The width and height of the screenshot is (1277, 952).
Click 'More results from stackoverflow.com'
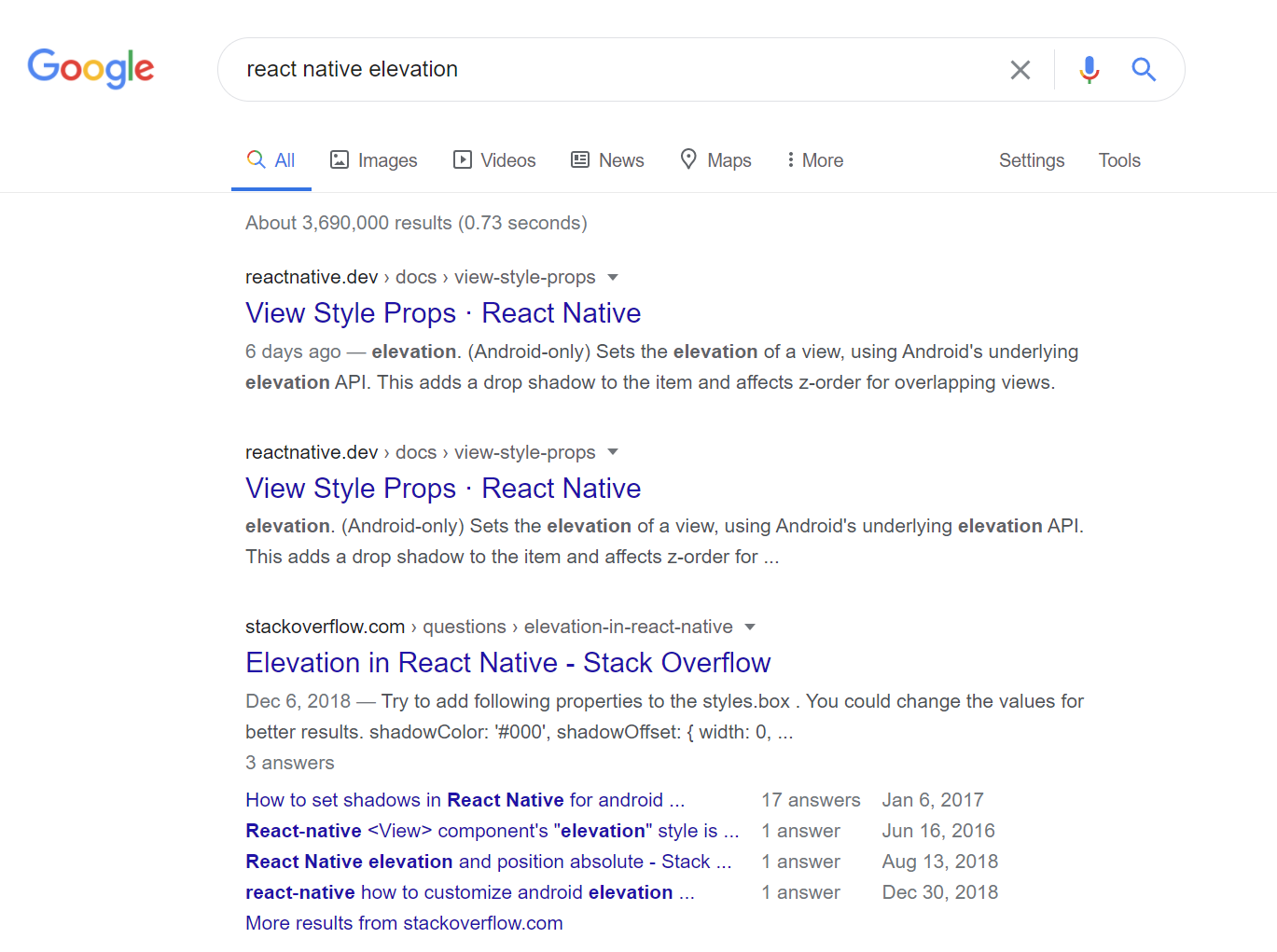(404, 922)
